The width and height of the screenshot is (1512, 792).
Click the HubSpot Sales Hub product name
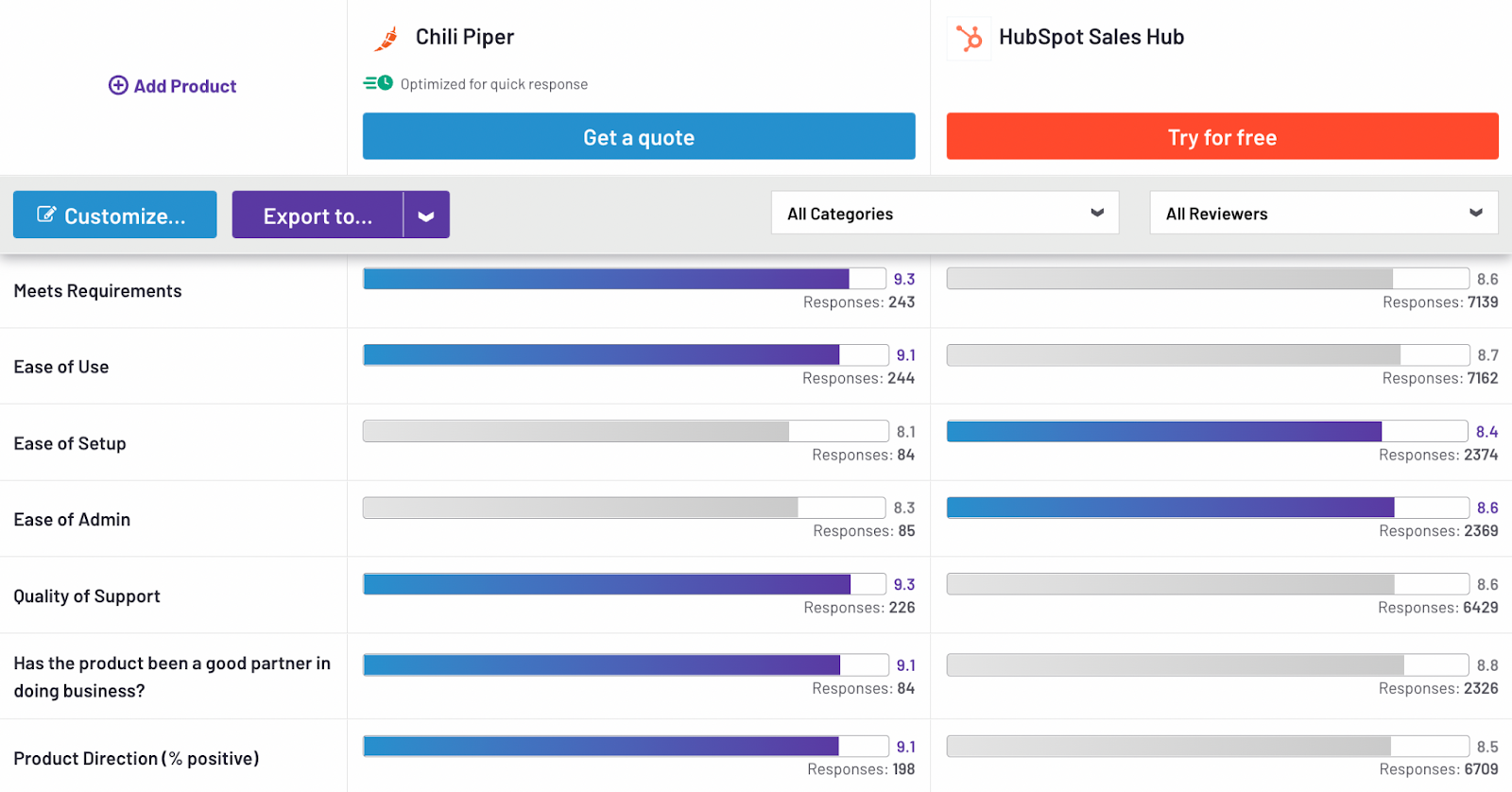(1091, 36)
